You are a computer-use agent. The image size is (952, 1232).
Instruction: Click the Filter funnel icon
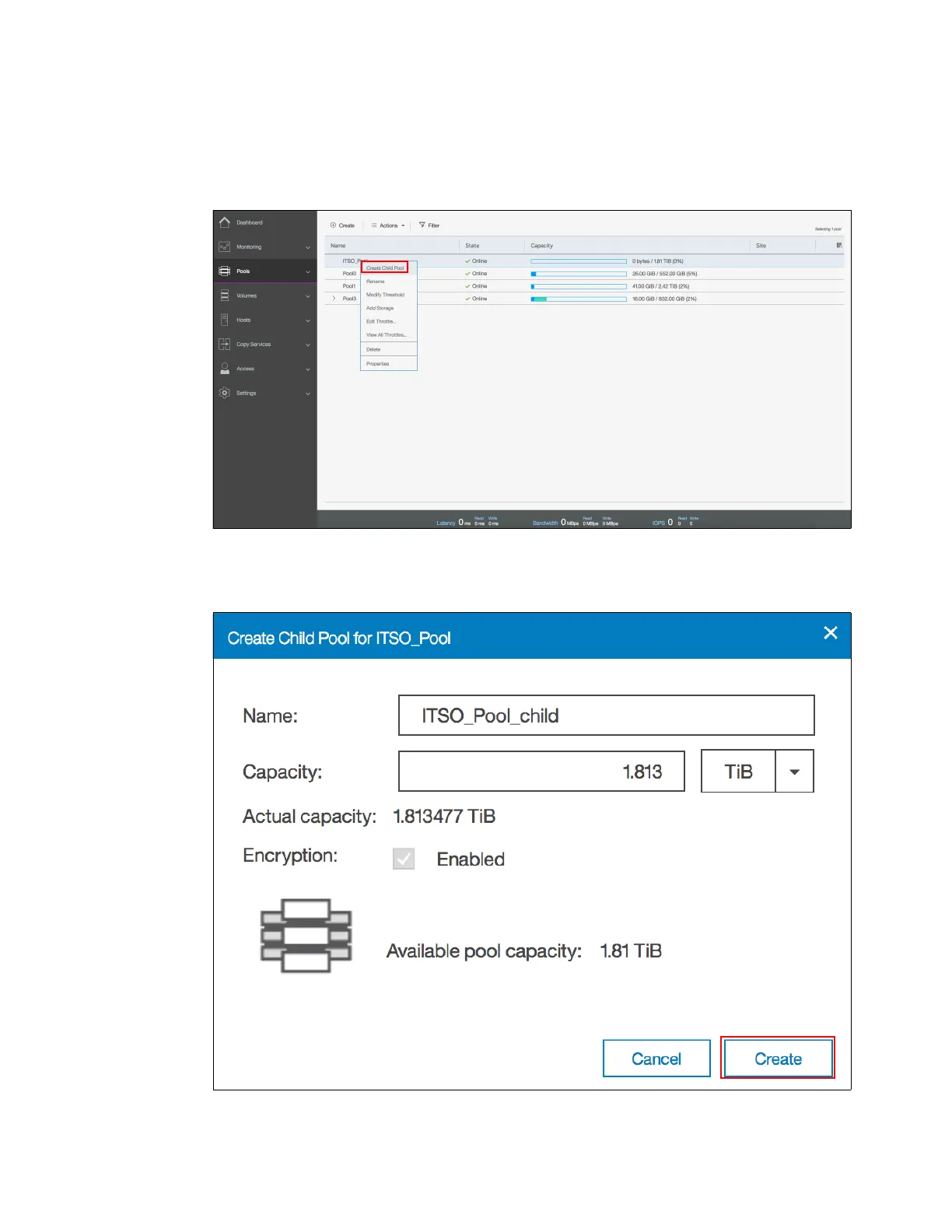(422, 226)
